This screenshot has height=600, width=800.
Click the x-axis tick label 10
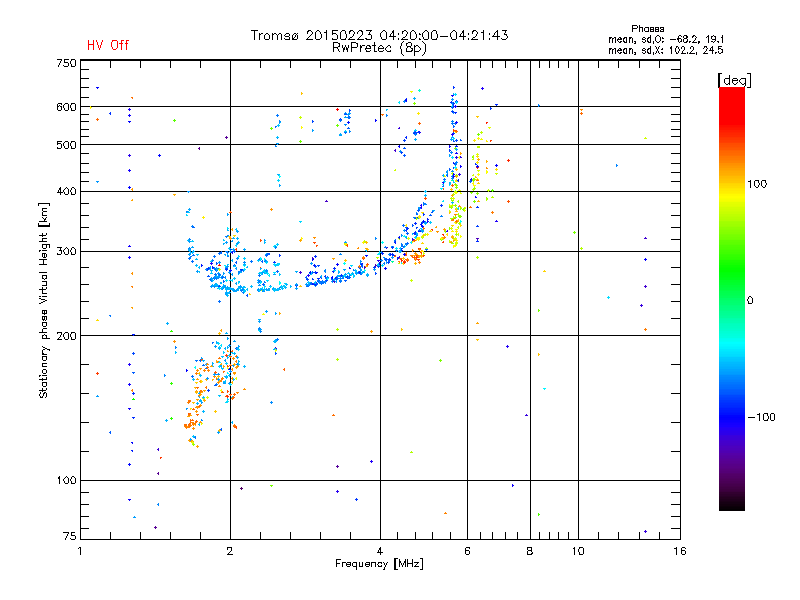click(x=578, y=551)
